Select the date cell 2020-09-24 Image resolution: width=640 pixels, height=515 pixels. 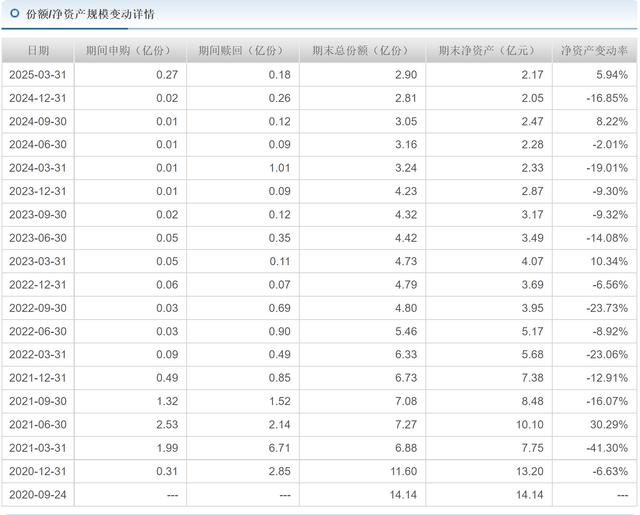38,495
